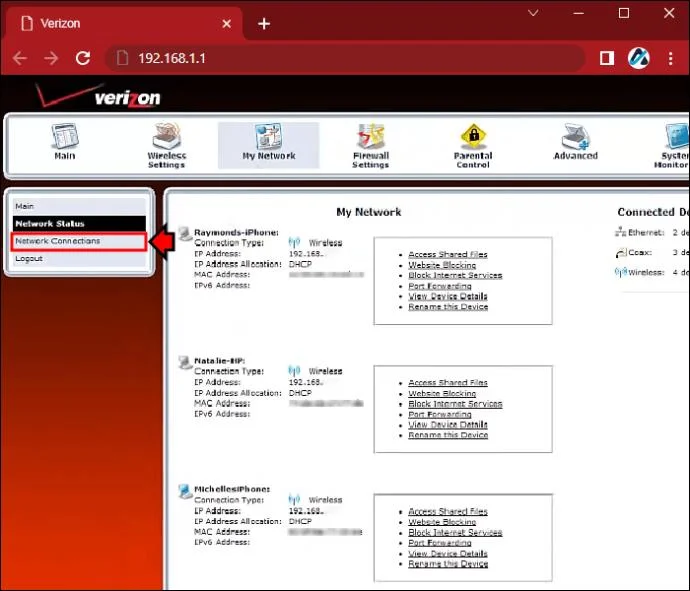Open Website Blocking for MichellesIPhone
Viewport: 690px width, 591px height.
442,522
